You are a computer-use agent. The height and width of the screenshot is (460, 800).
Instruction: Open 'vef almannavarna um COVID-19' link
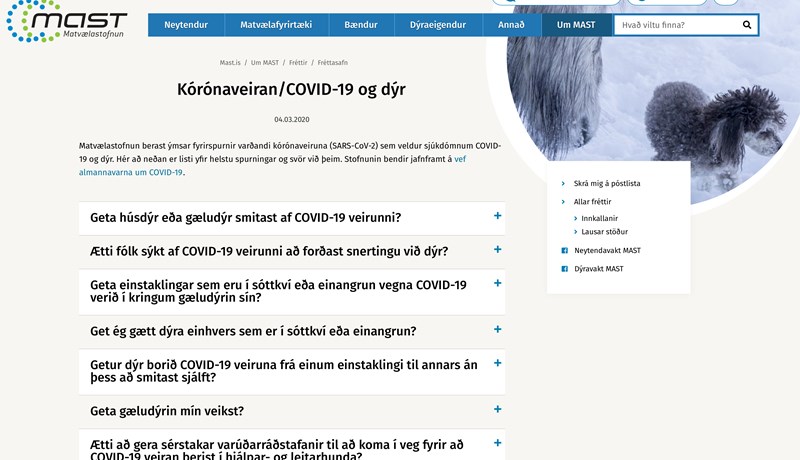pyautogui.click(x=272, y=166)
